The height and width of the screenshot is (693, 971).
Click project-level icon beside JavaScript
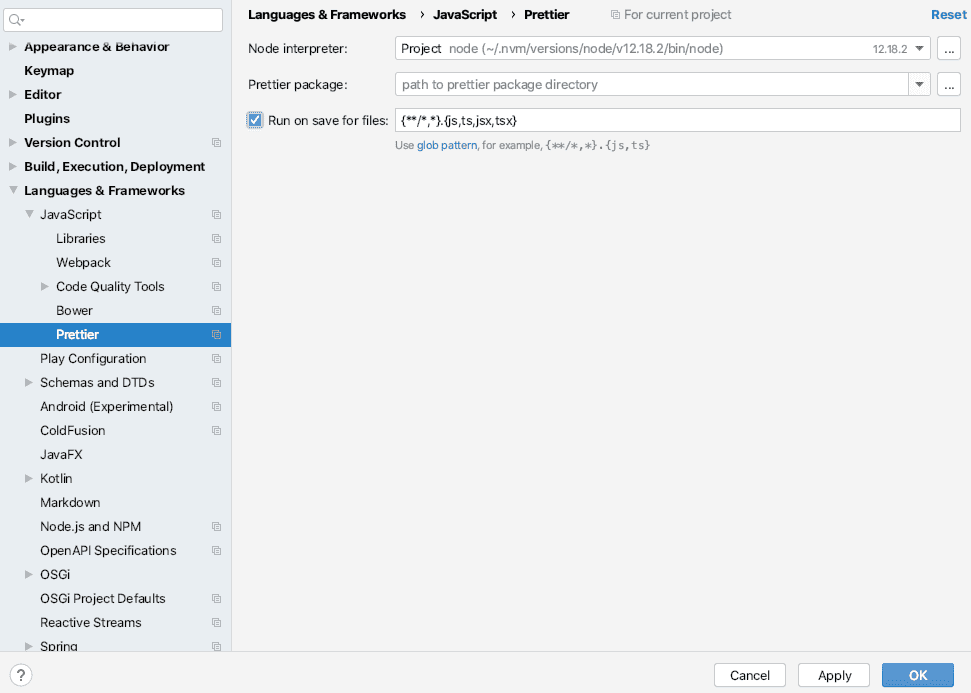click(216, 214)
